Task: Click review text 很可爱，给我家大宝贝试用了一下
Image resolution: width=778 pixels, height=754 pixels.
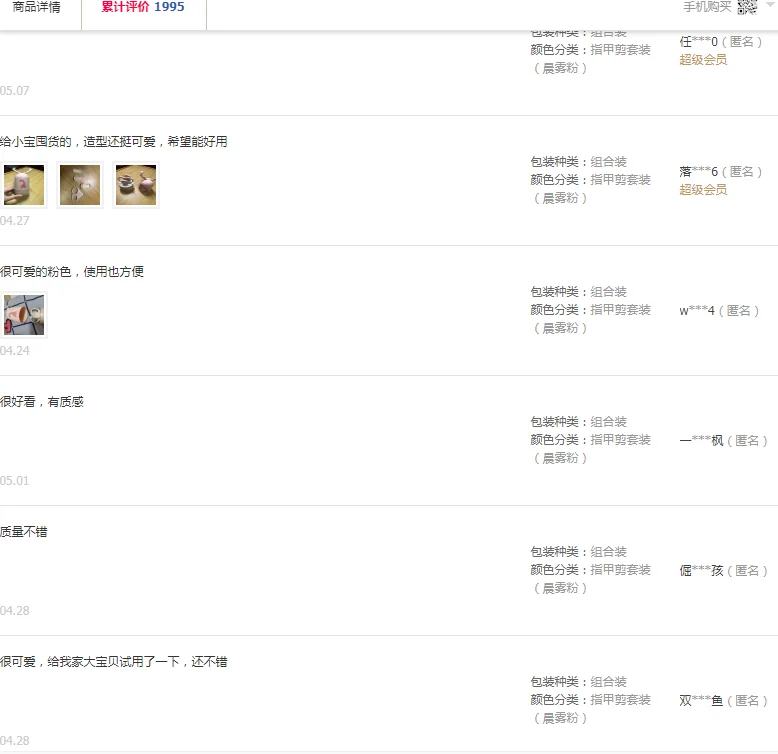Action: point(114,662)
